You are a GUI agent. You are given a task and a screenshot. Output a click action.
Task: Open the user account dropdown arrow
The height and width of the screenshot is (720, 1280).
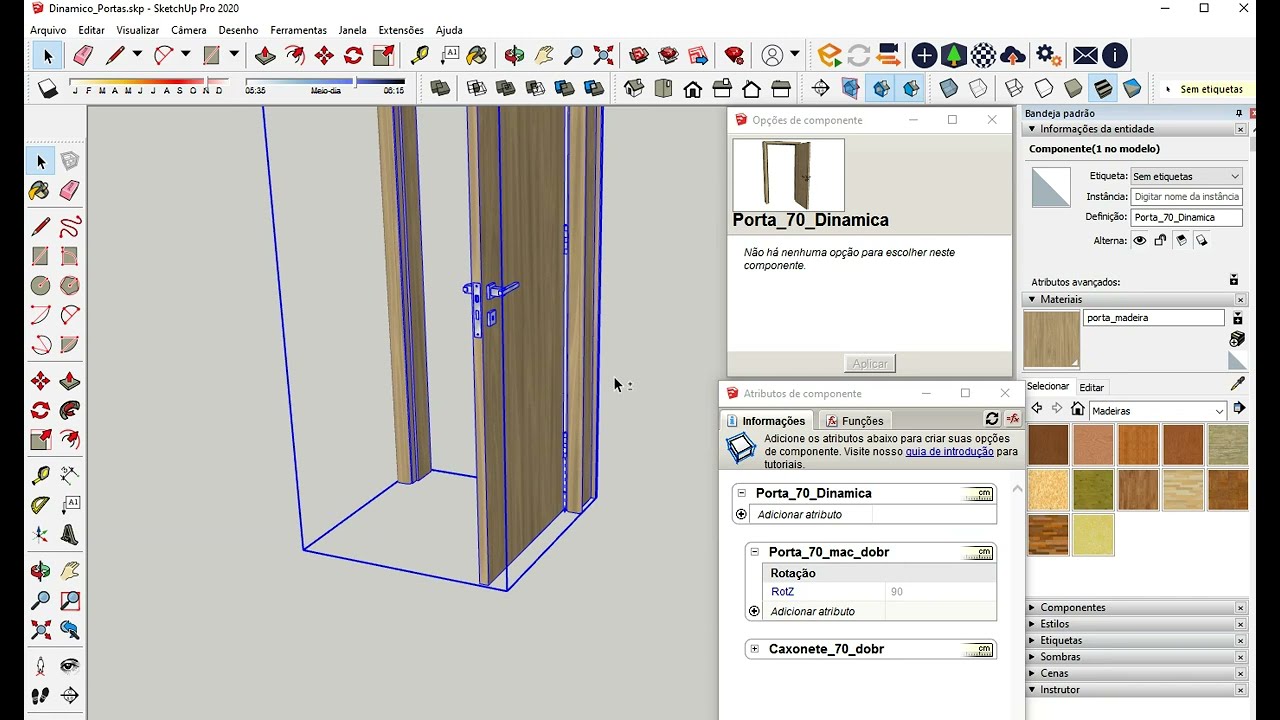coord(795,54)
